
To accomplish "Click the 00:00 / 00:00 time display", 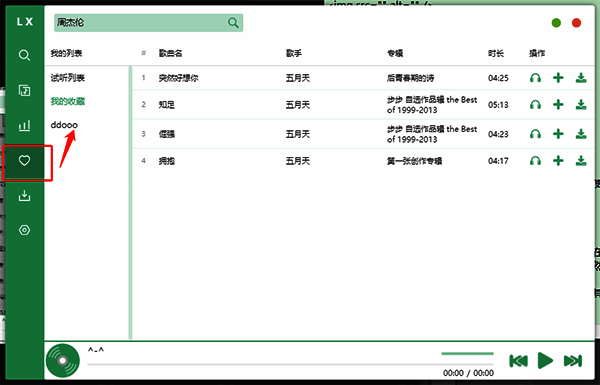I will point(468,373).
